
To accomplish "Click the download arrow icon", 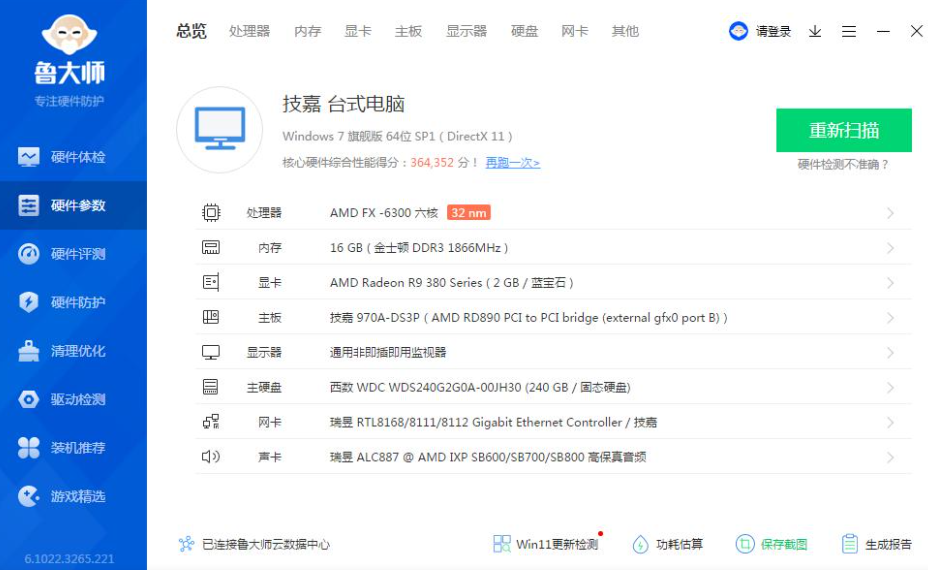I will pyautogui.click(x=815, y=31).
